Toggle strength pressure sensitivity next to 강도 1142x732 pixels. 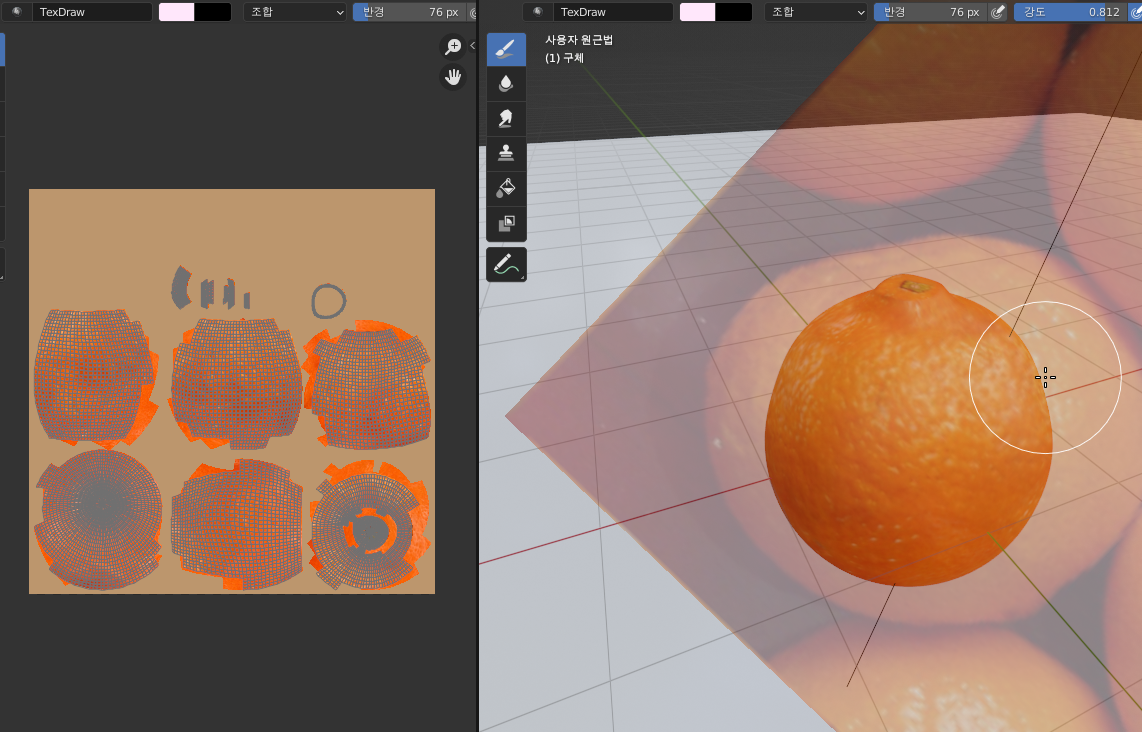click(x=1134, y=12)
